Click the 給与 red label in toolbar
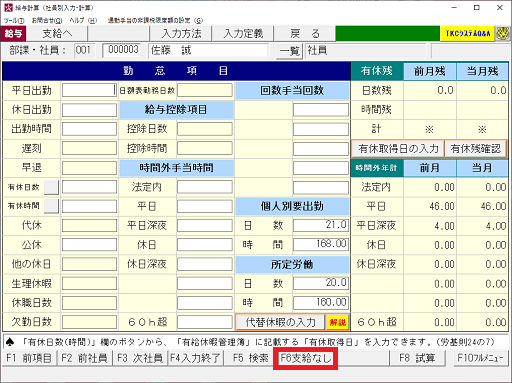The height and width of the screenshot is (383, 512). click(x=13, y=34)
